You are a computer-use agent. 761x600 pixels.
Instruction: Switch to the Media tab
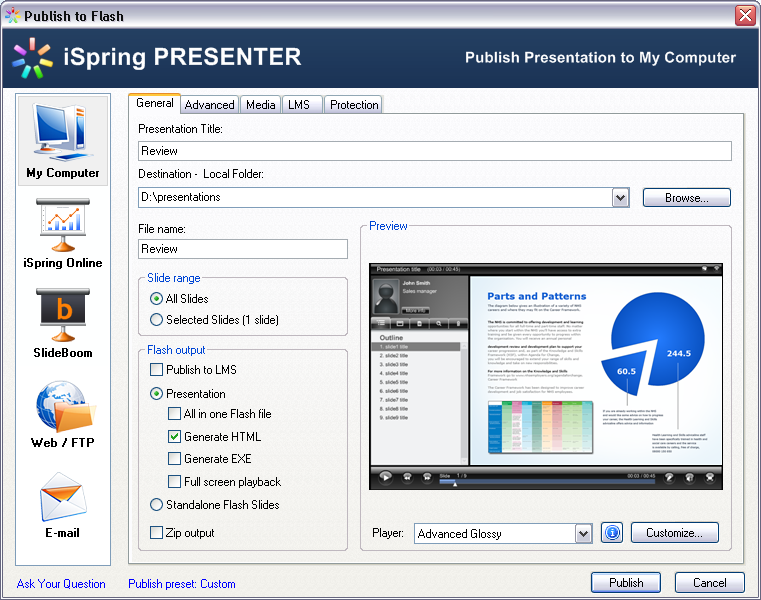(261, 104)
